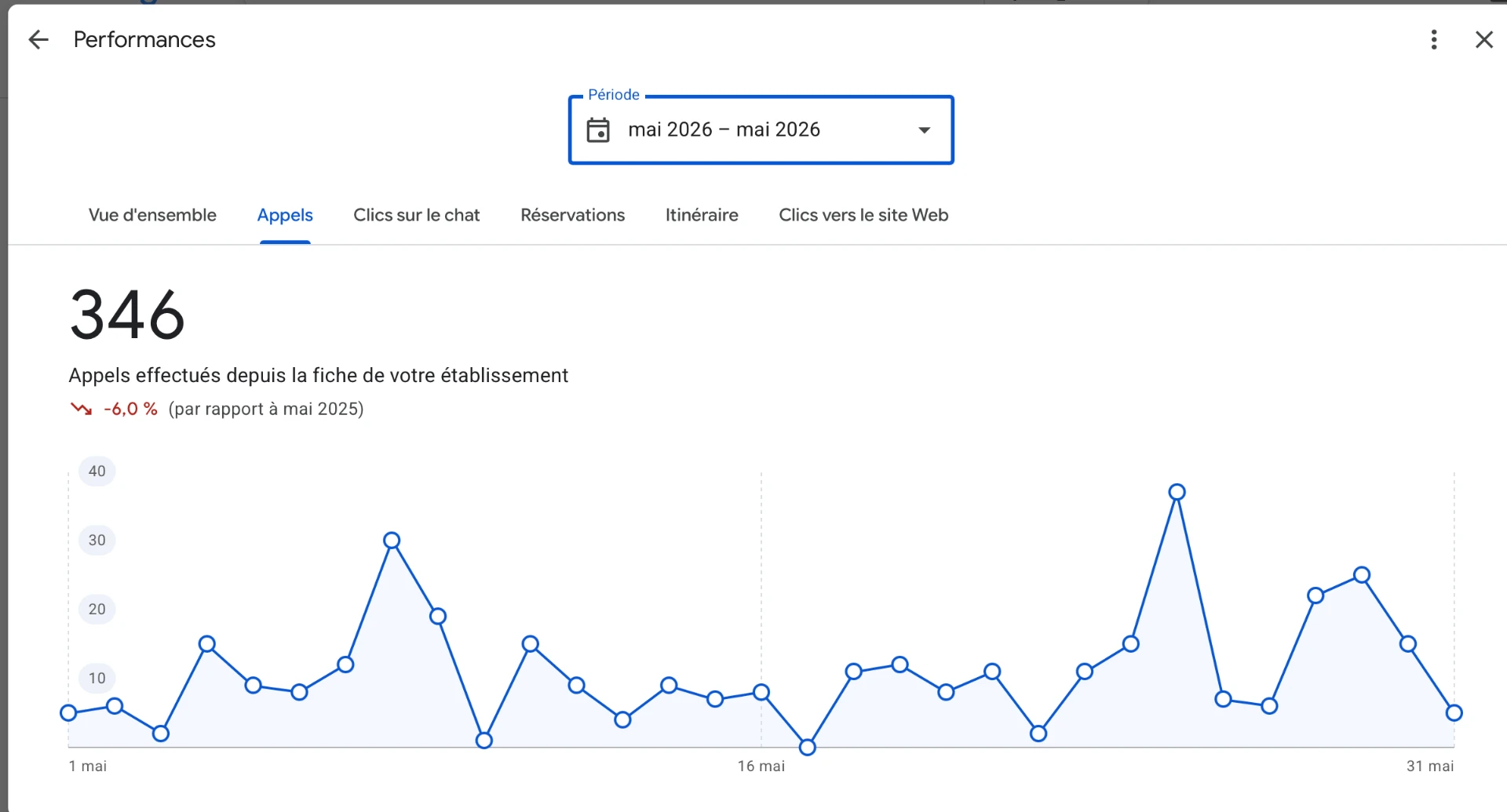1507x812 pixels.
Task: Switch to the Réservations tab
Action: [x=572, y=215]
